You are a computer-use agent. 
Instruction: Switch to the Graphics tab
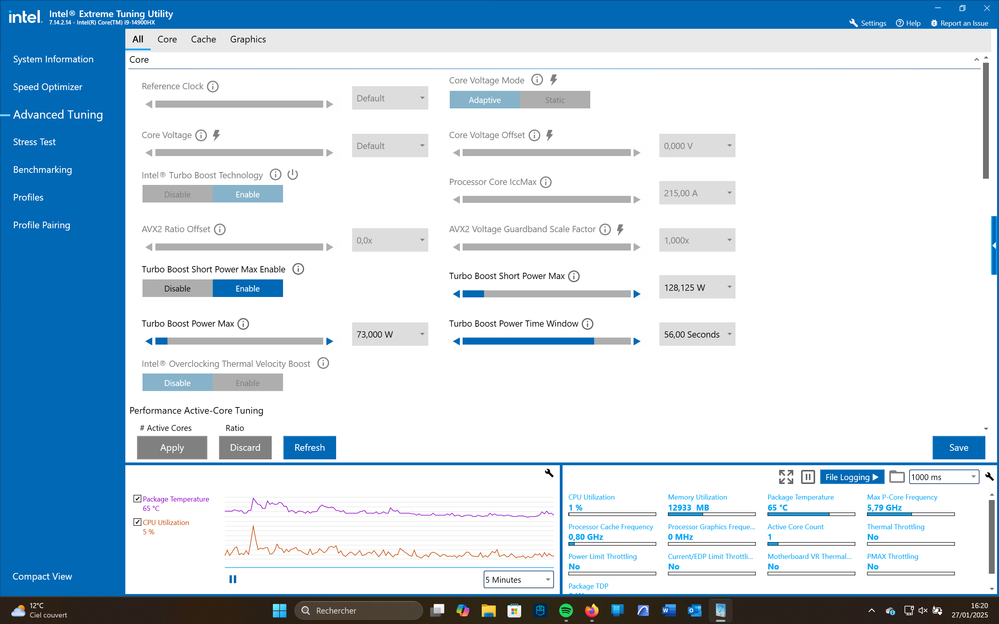pos(248,40)
